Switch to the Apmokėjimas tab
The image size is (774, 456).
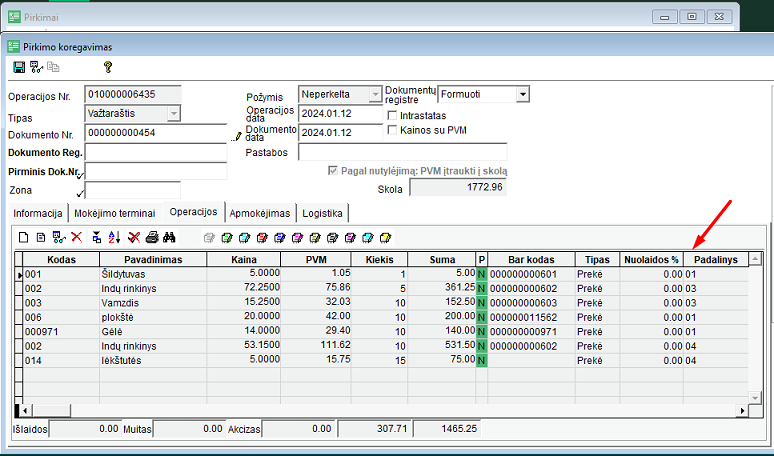(x=260, y=213)
